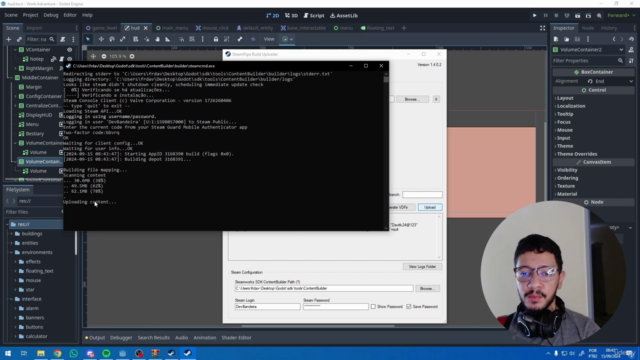The width and height of the screenshot is (640, 360).
Task: Select the Move Mode tool
Action: coord(101,39)
